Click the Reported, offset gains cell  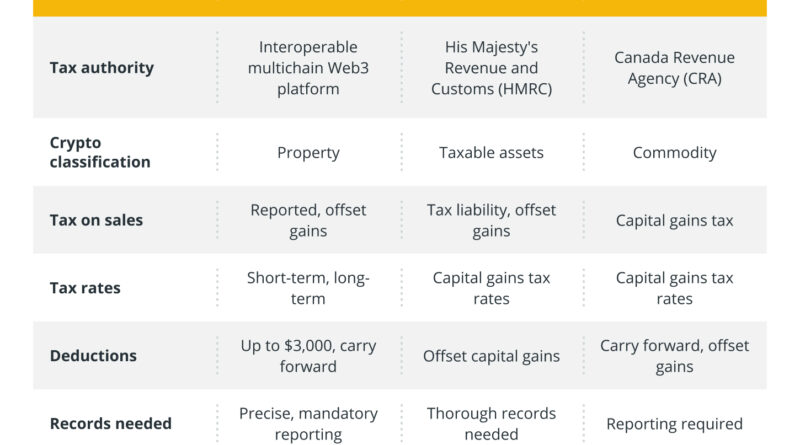click(308, 220)
